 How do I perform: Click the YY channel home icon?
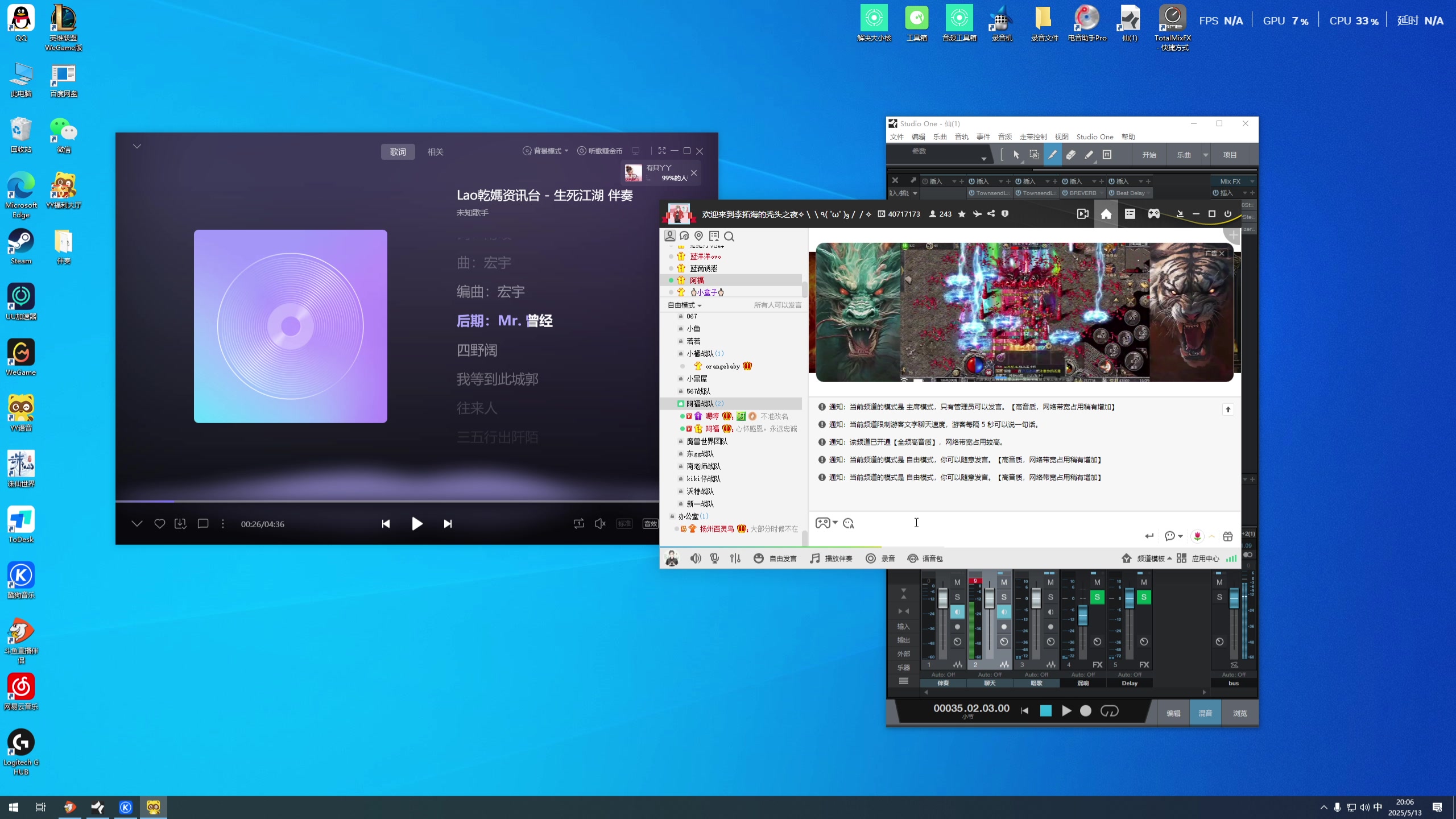[x=1106, y=214]
